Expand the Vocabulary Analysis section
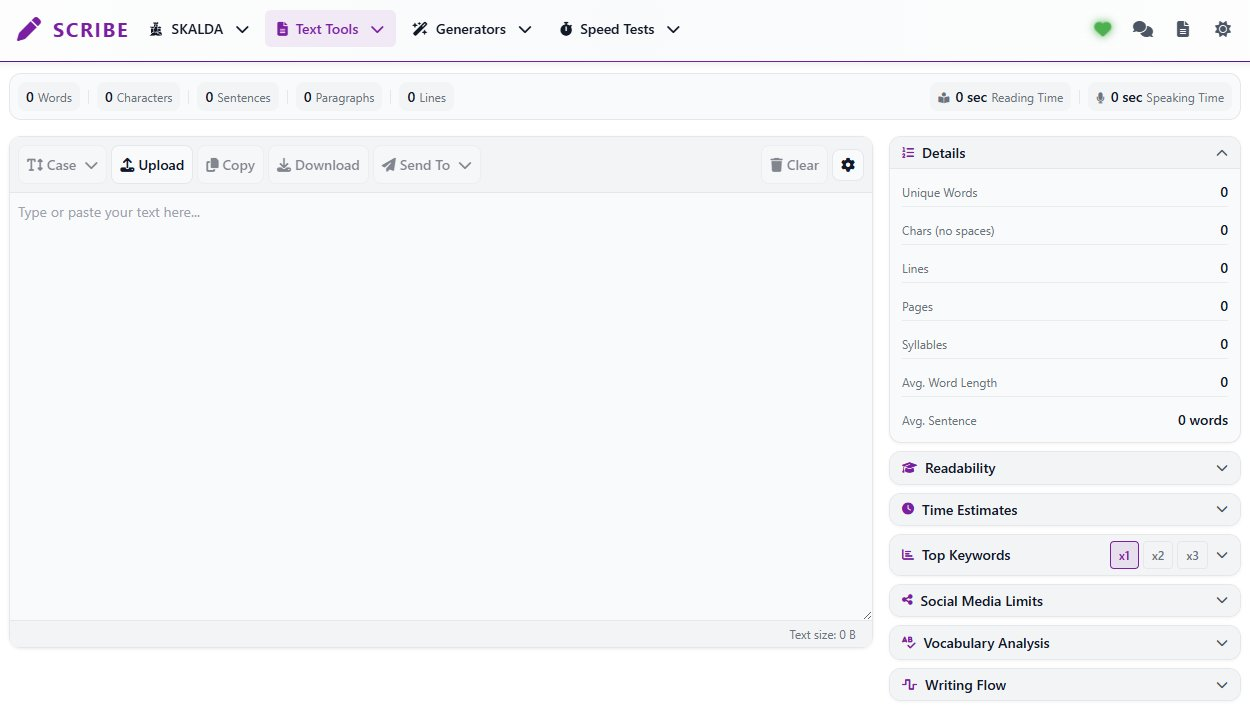The width and height of the screenshot is (1250, 716). (x=1064, y=643)
